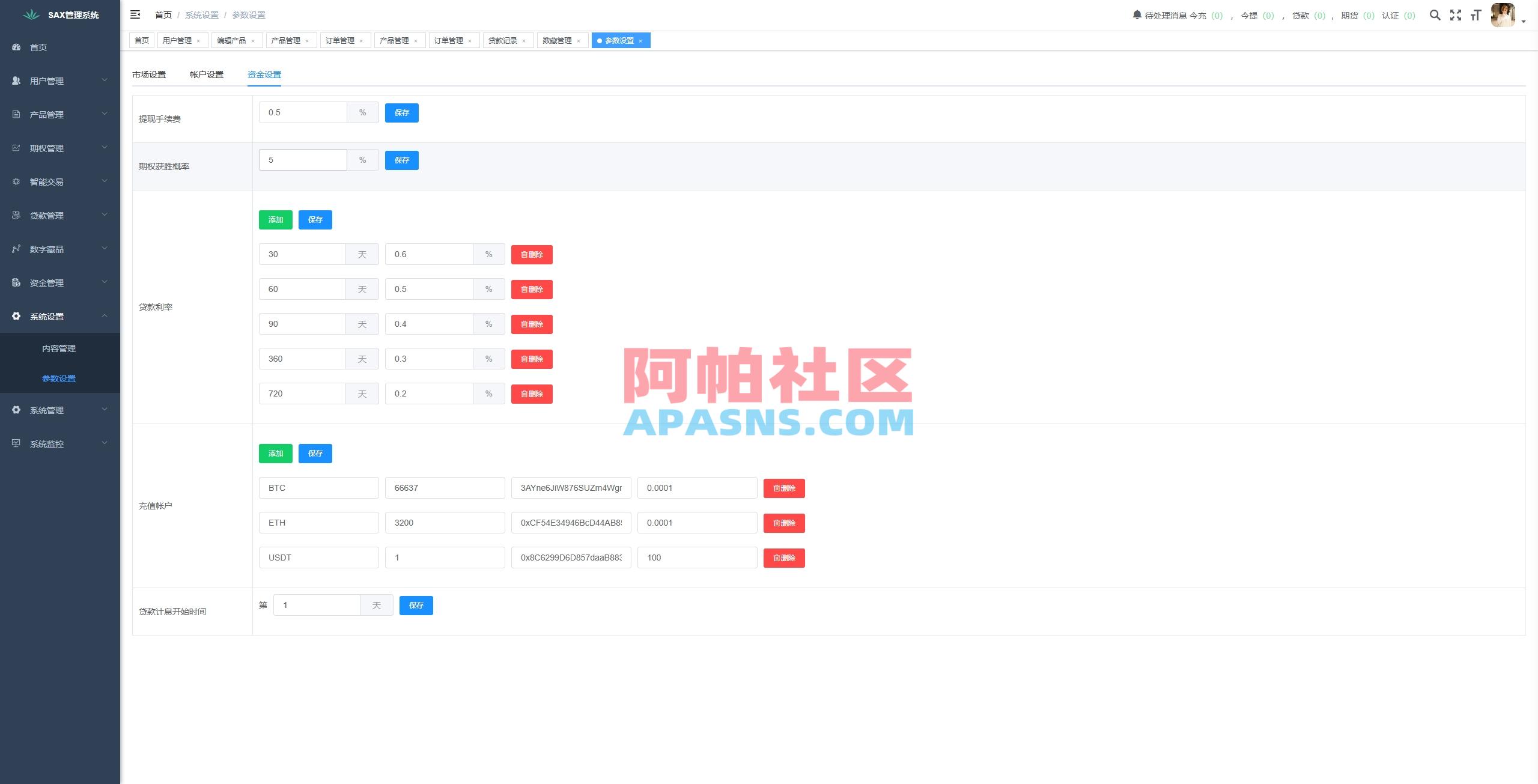Select 内容管理 in the sidebar
The image size is (1538, 784).
tap(59, 348)
